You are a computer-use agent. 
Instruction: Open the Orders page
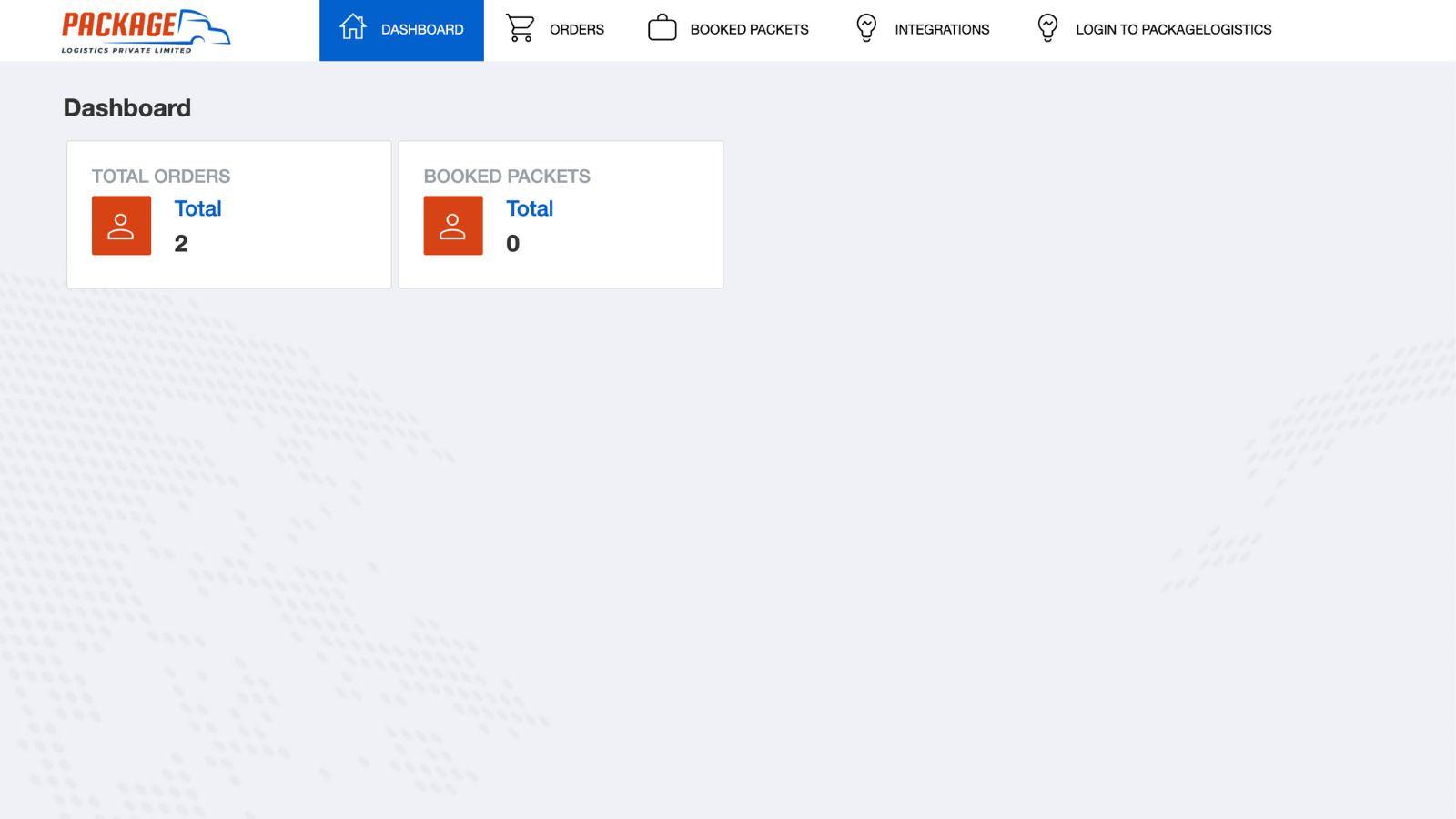(575, 28)
